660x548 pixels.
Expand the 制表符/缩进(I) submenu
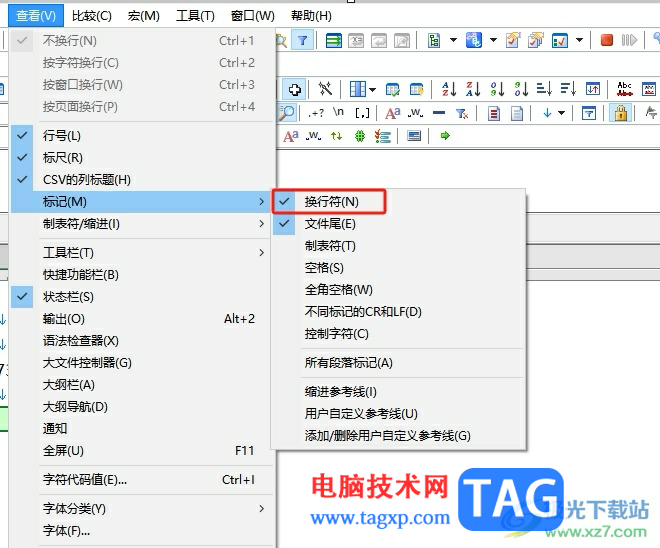(x=142, y=223)
